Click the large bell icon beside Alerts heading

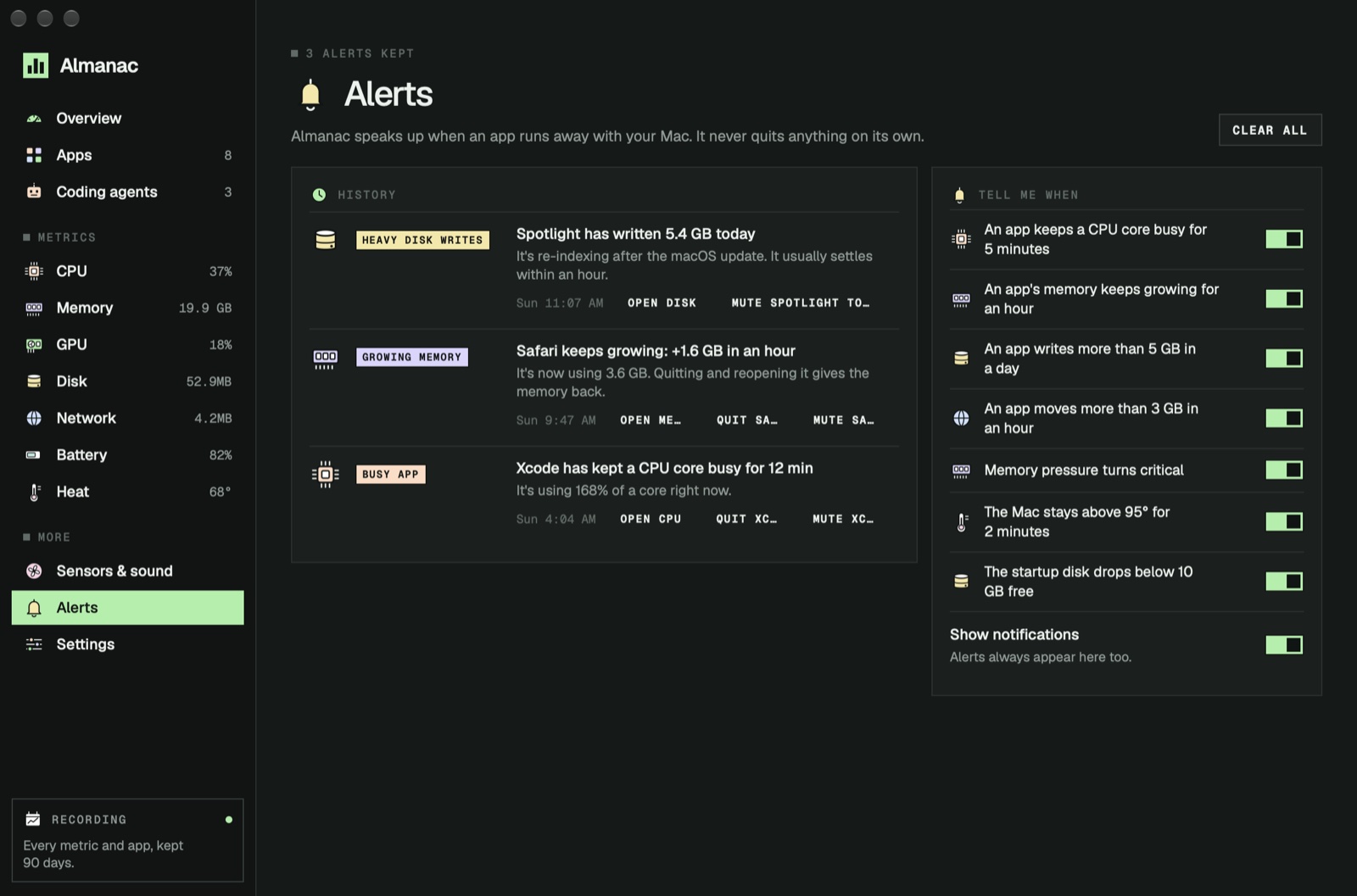coord(310,94)
